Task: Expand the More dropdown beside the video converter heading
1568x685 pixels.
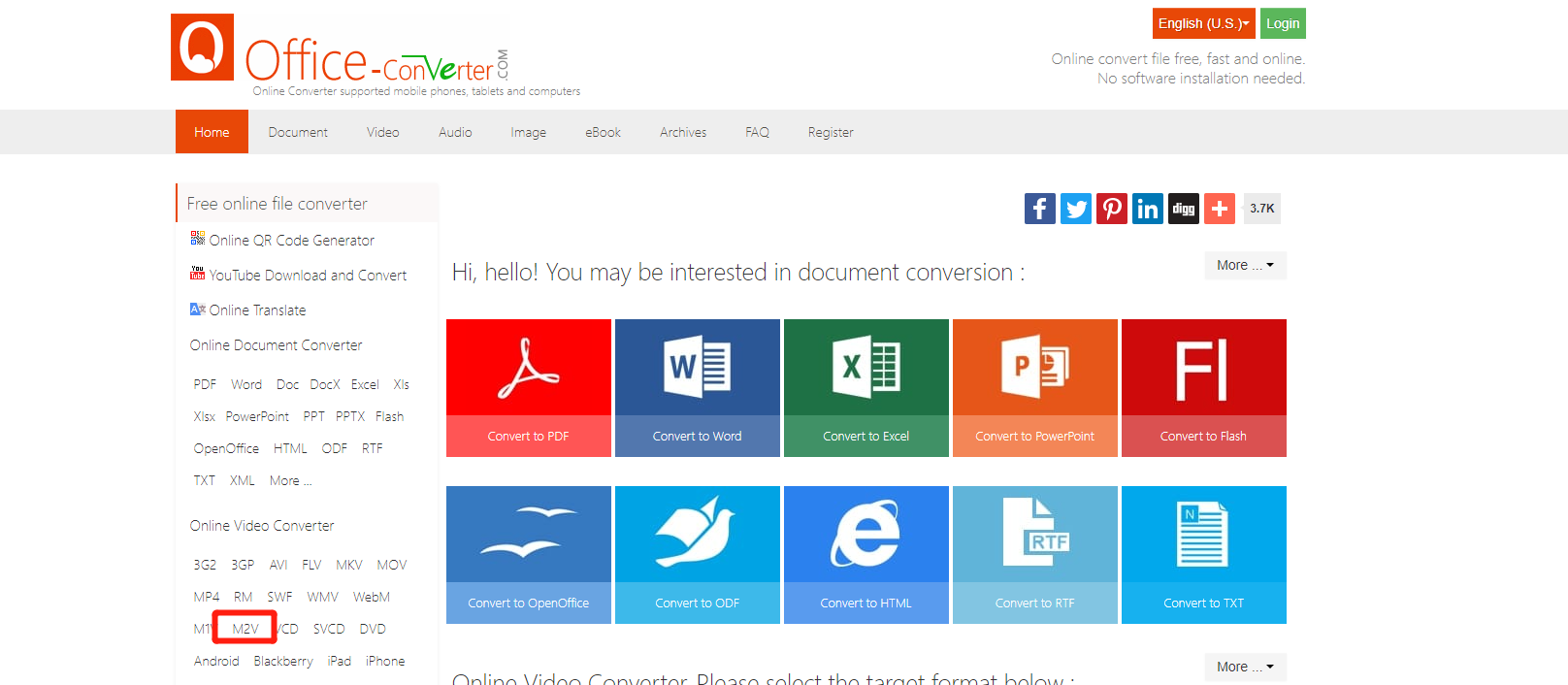Action: 1245,667
